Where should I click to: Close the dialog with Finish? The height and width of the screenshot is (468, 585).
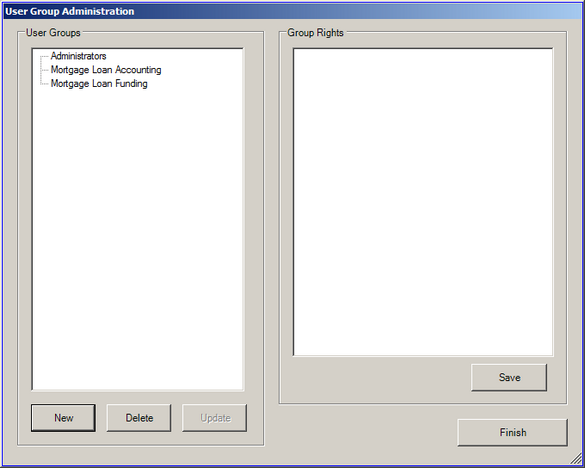pos(513,432)
